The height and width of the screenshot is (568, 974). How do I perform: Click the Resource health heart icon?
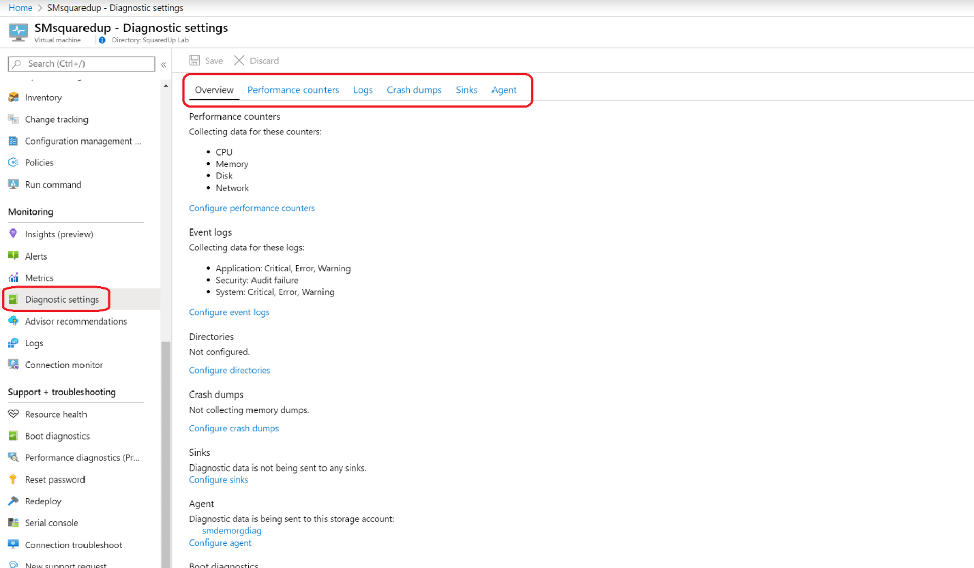(13, 414)
